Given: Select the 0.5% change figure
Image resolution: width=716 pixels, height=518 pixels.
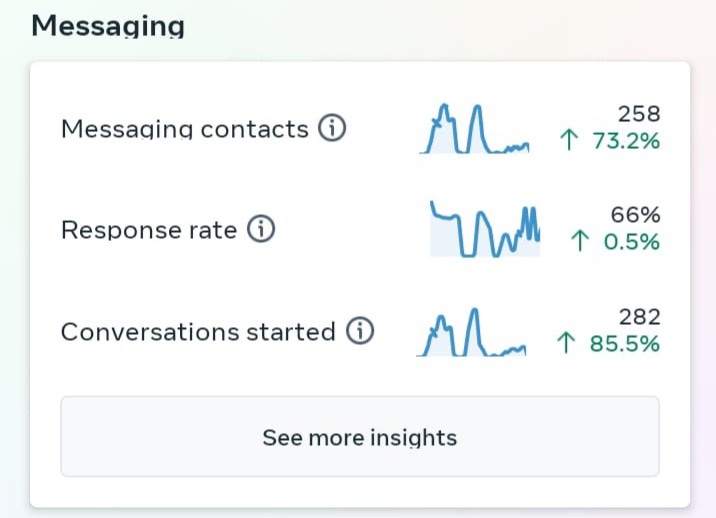Looking at the screenshot, I should (632, 241).
